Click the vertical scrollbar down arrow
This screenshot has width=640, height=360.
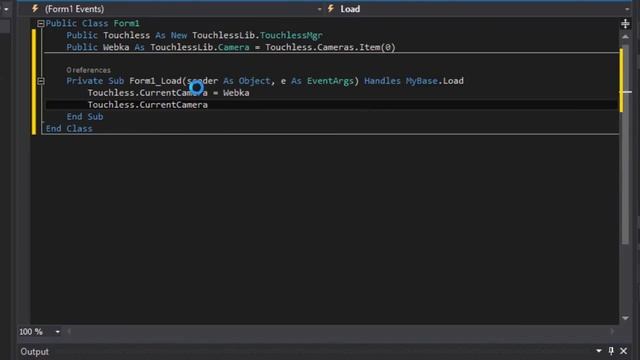(x=625, y=318)
